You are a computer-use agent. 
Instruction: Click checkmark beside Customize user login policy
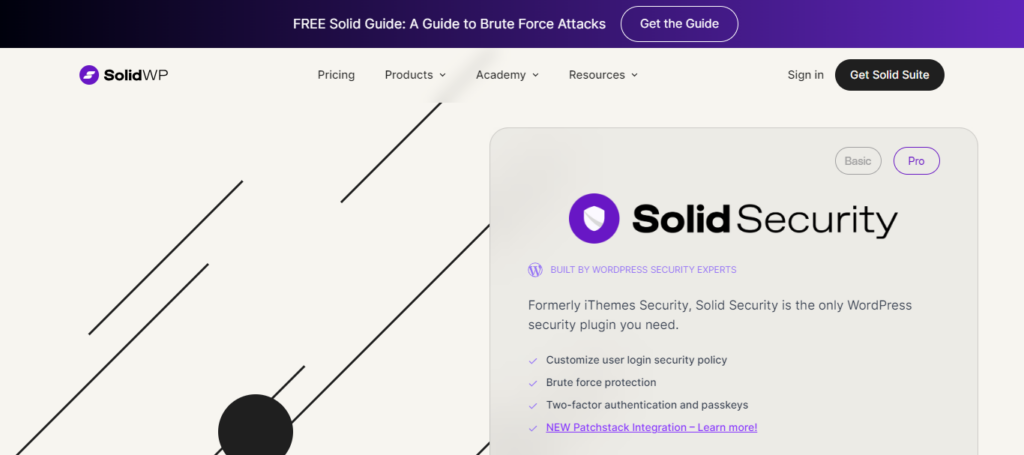[532, 360]
